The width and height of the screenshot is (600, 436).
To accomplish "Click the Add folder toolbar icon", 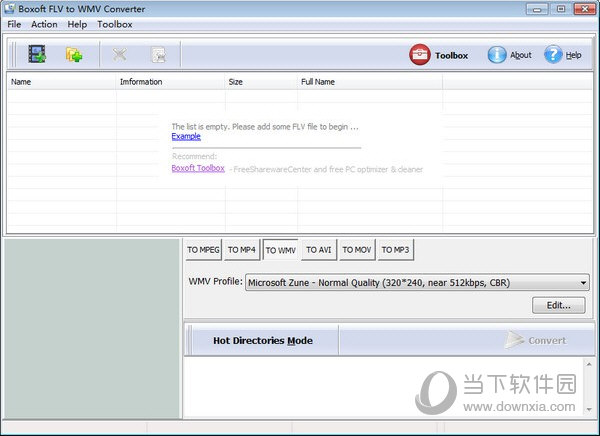I will pos(74,55).
